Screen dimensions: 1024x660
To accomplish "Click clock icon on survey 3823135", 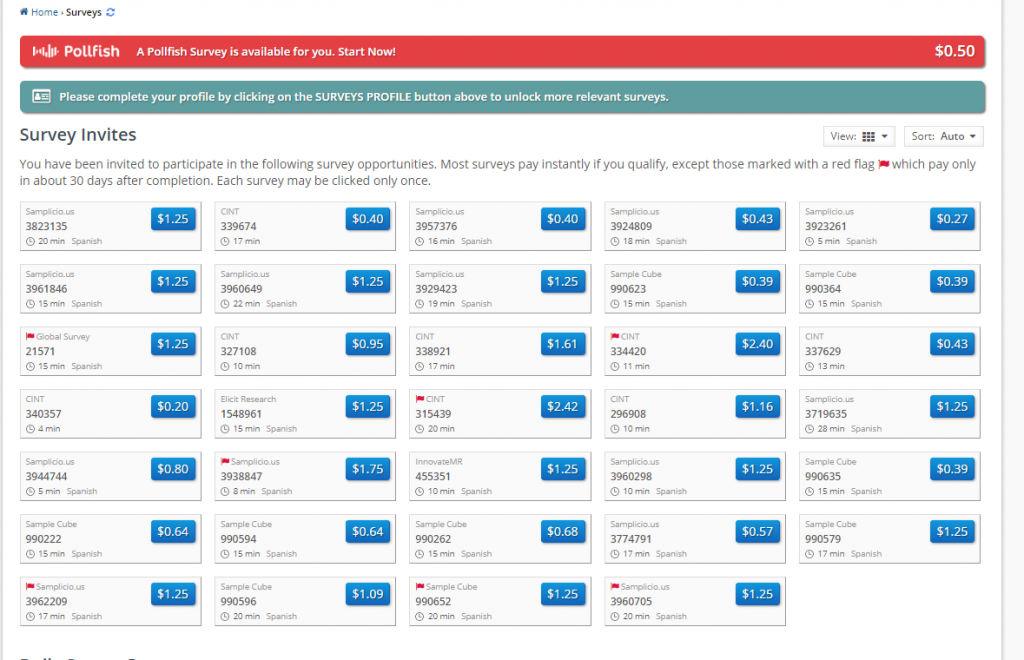I will 30,242.
